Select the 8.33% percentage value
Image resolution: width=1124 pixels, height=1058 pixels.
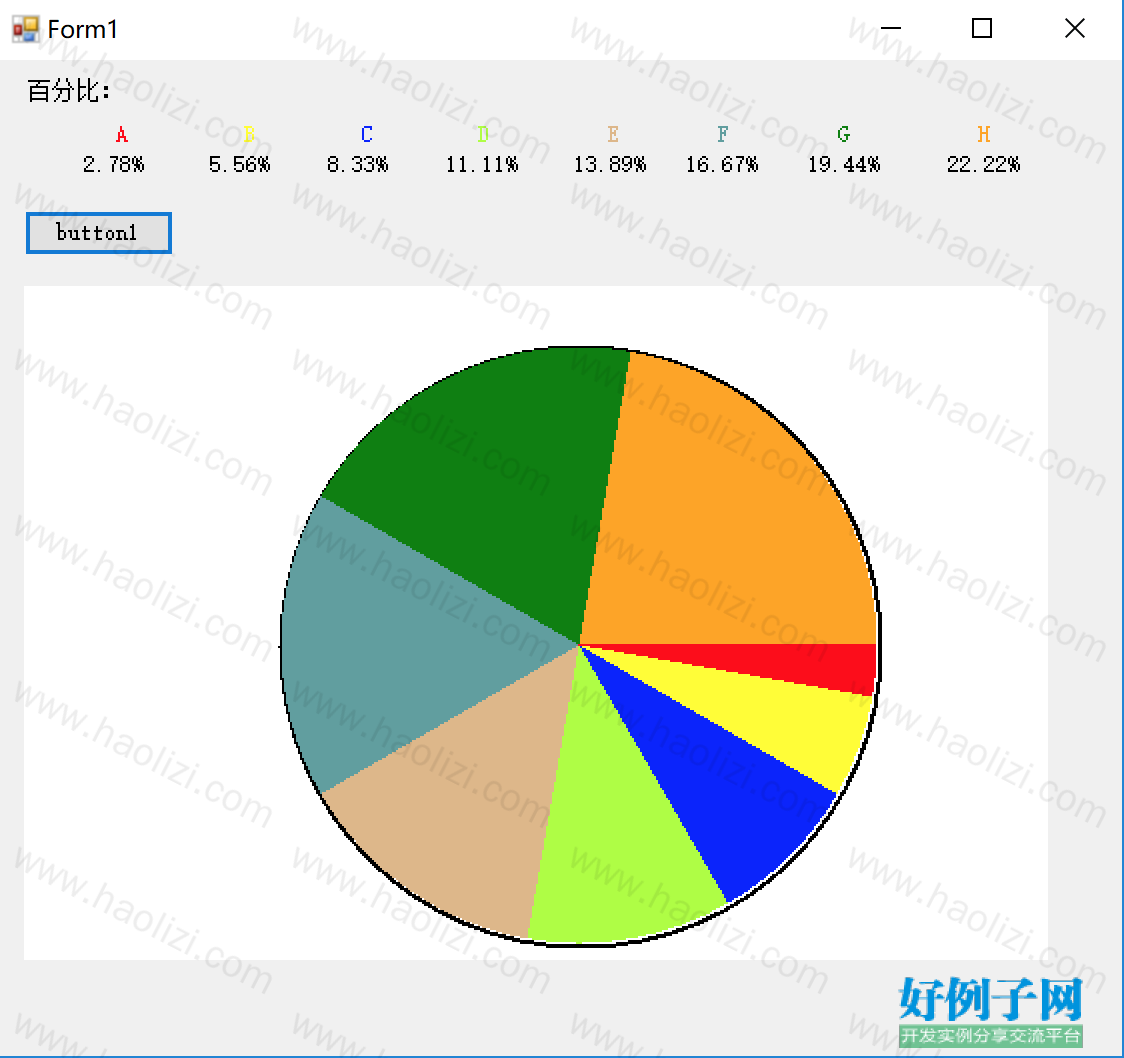[358, 165]
